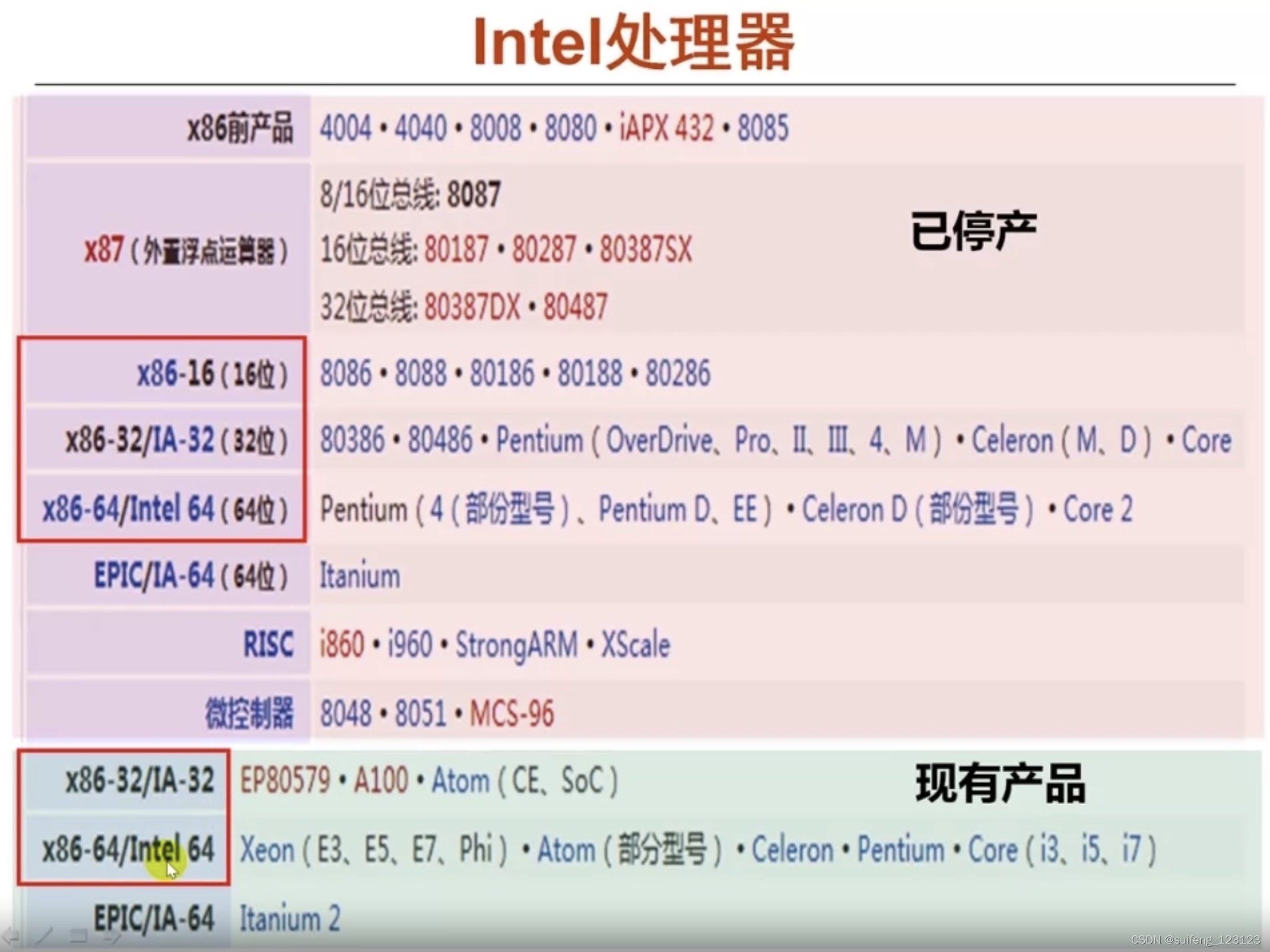The height and width of the screenshot is (952, 1270).
Task: Click the pen pointer slideshow icon
Action: [45, 937]
